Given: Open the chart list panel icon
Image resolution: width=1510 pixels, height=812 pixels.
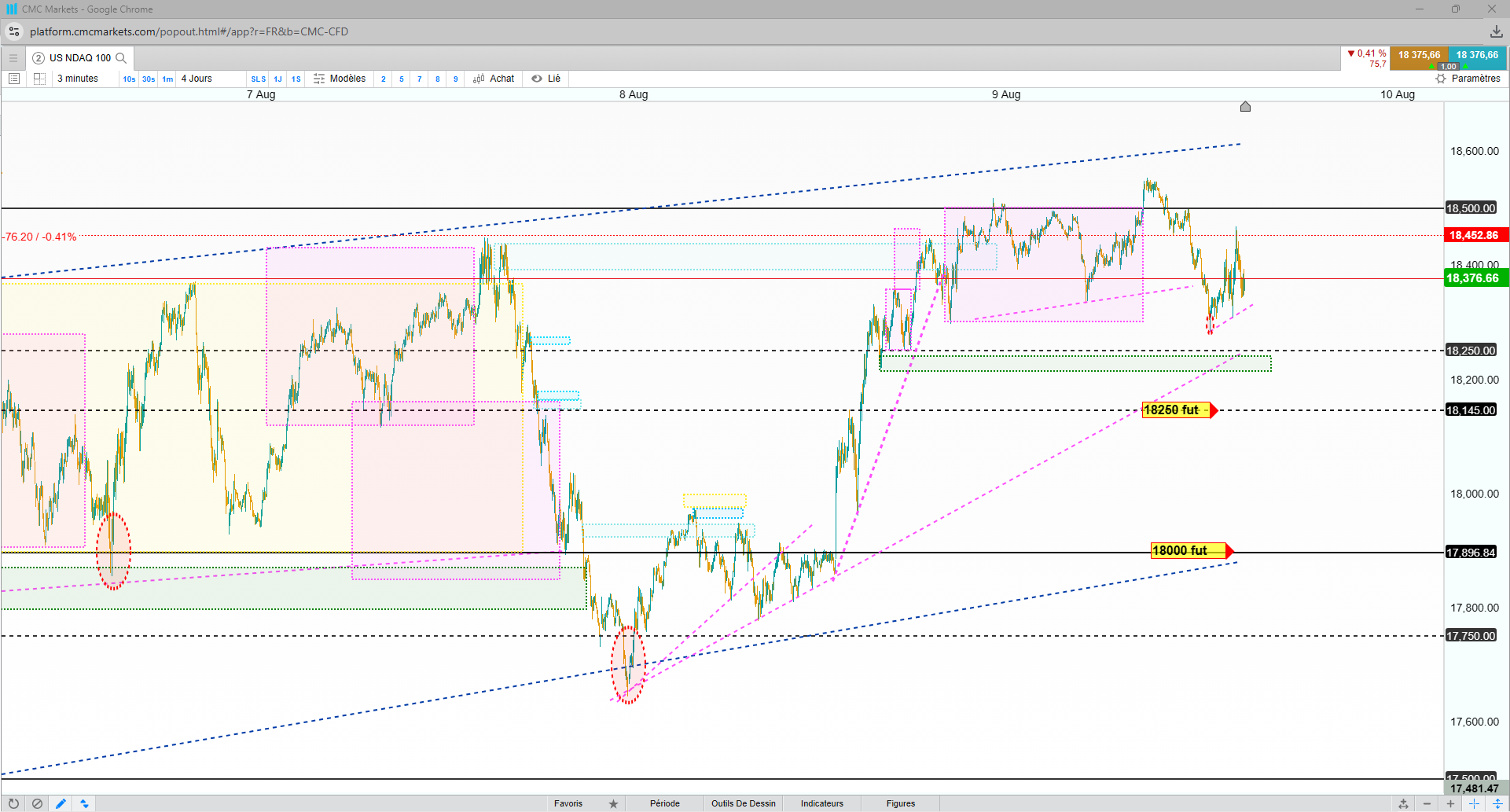Looking at the screenshot, I should [13, 79].
